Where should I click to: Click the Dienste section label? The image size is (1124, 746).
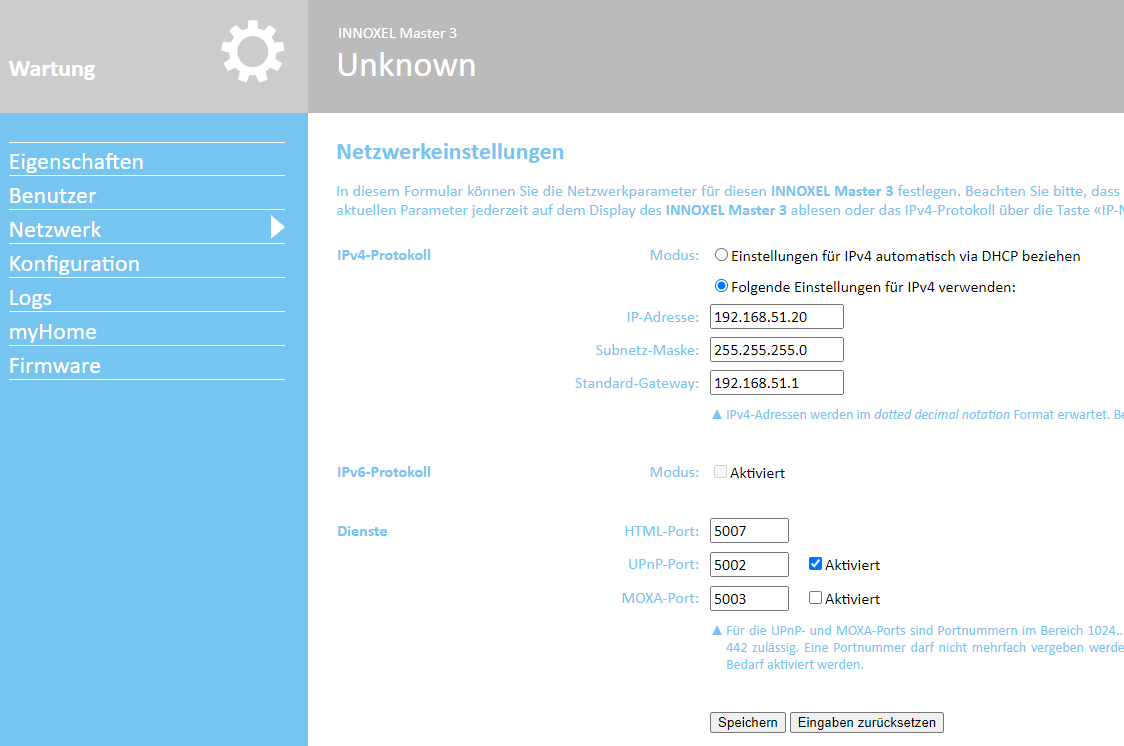click(362, 531)
